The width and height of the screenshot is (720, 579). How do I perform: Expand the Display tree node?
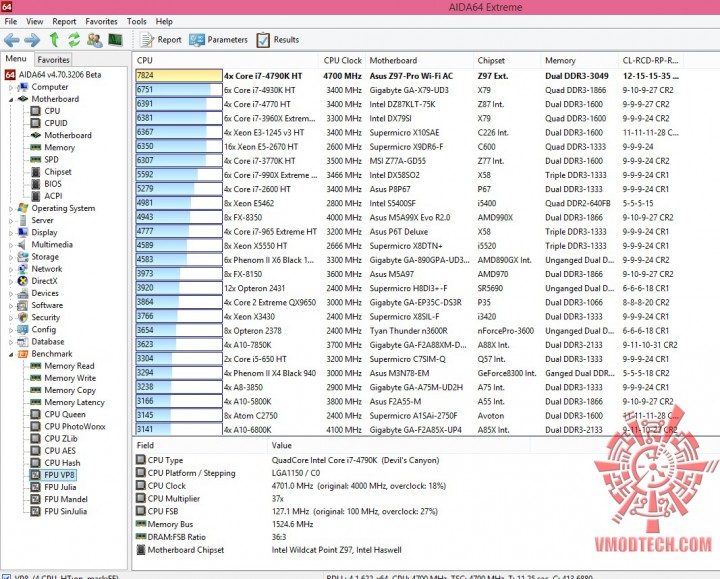(11, 233)
